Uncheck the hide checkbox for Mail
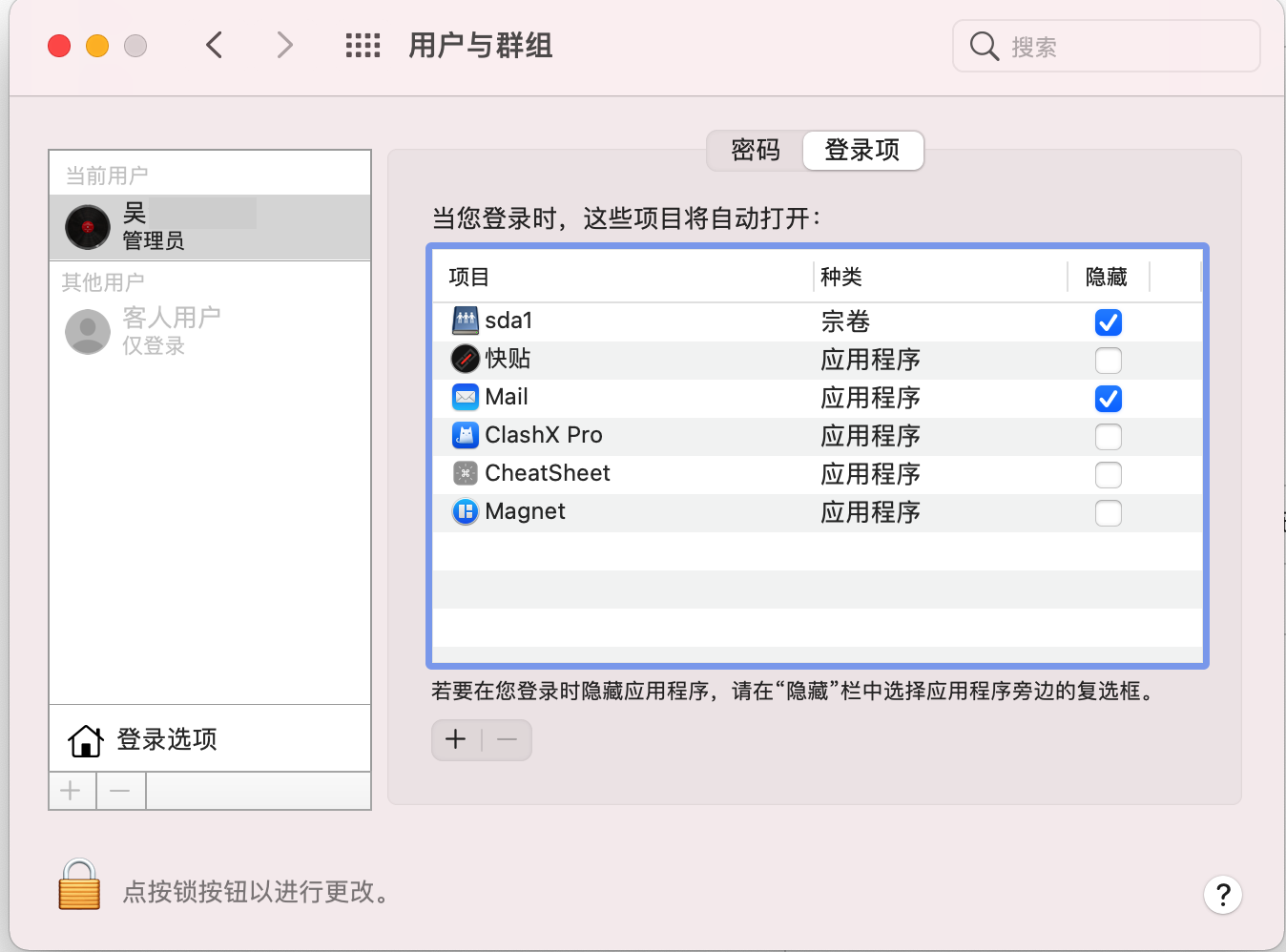The height and width of the screenshot is (952, 1286). pyautogui.click(x=1109, y=399)
